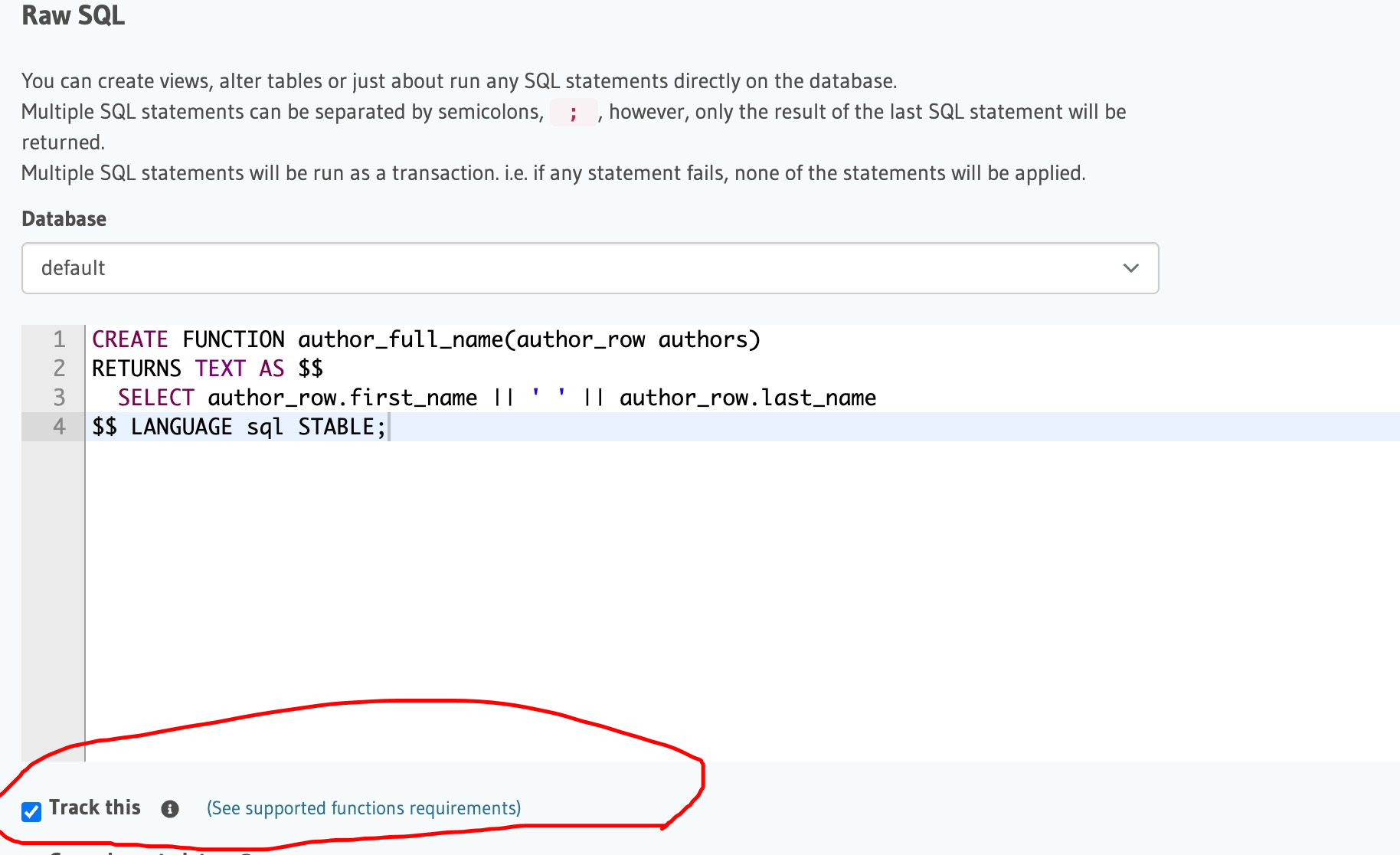The height and width of the screenshot is (855, 1400).
Task: Click line number 3 in the gutter
Action: pyautogui.click(x=59, y=398)
